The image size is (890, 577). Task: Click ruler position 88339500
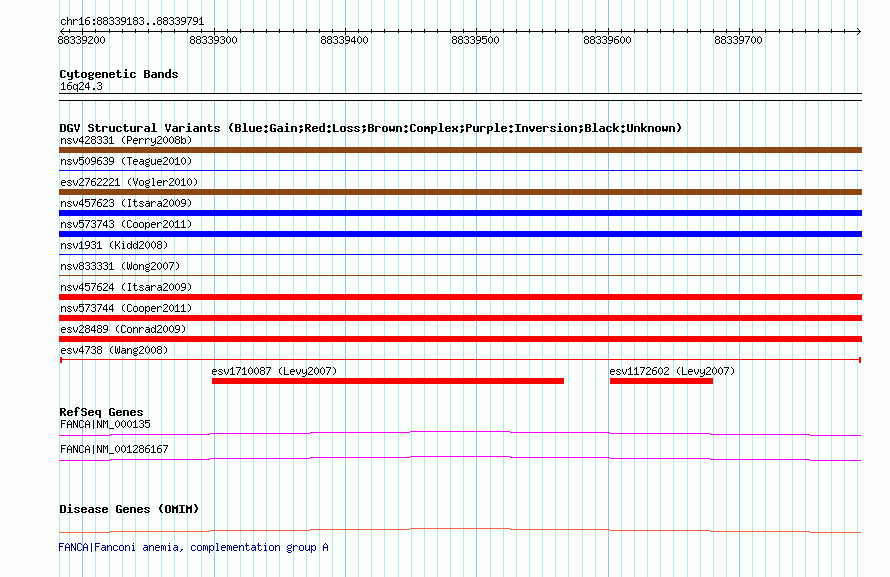[476, 40]
